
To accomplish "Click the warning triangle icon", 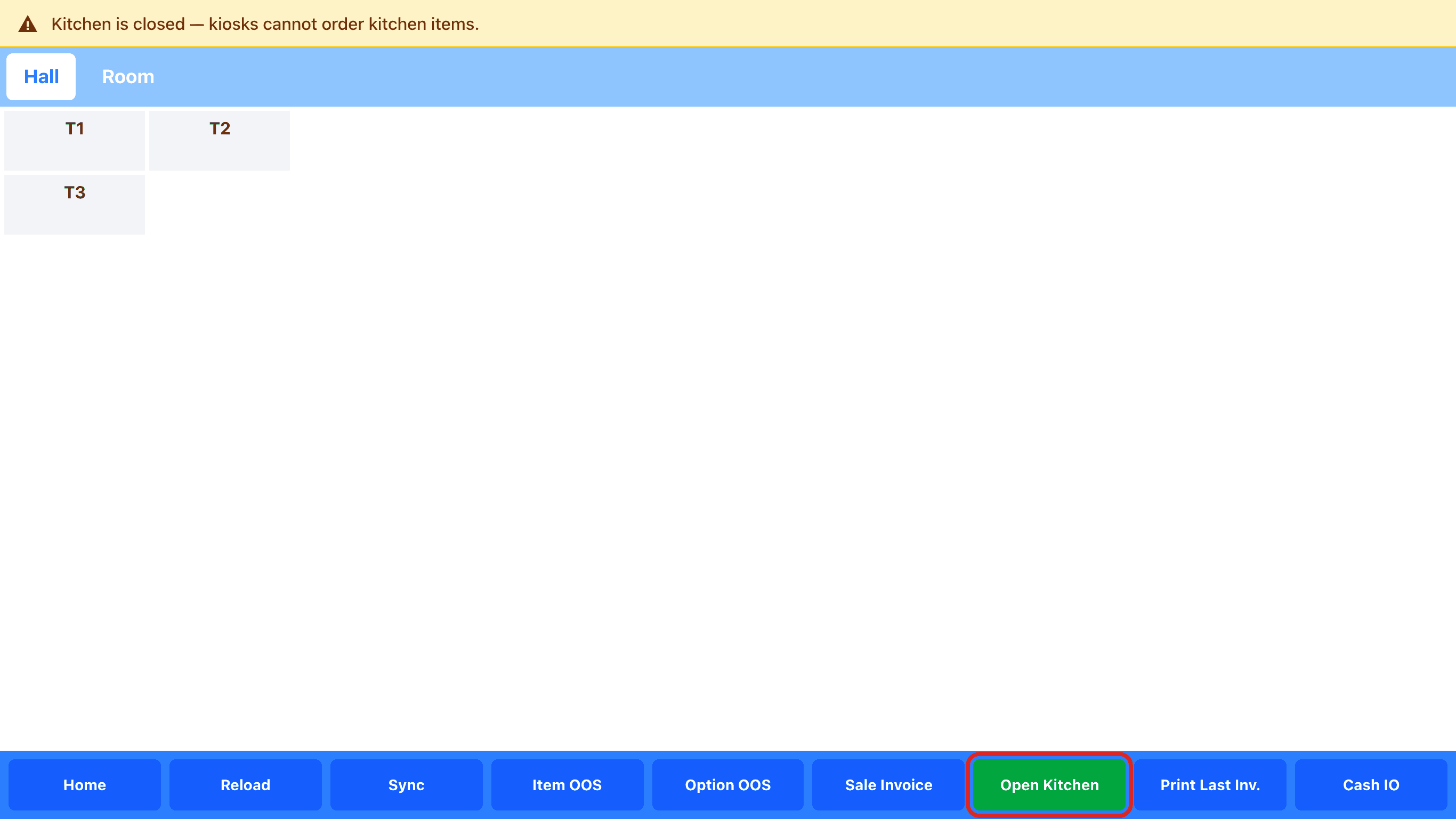I will [28, 25].
